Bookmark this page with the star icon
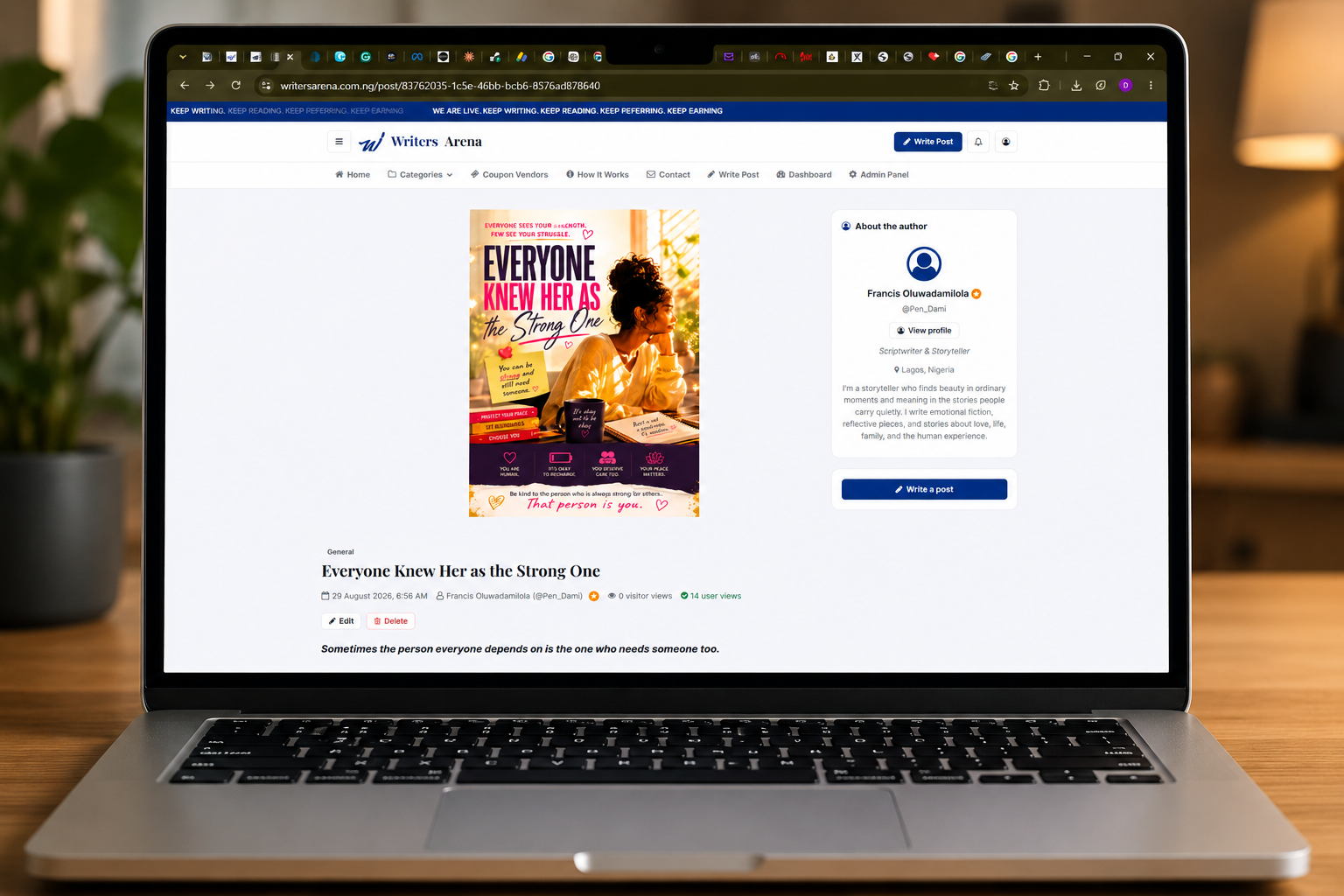 (x=1014, y=86)
